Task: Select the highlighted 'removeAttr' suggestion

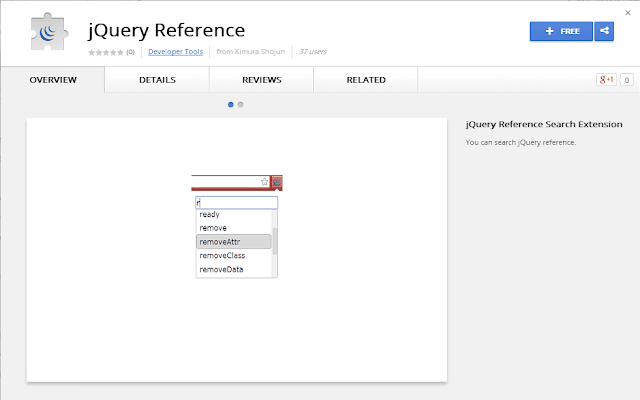Action: (x=233, y=242)
